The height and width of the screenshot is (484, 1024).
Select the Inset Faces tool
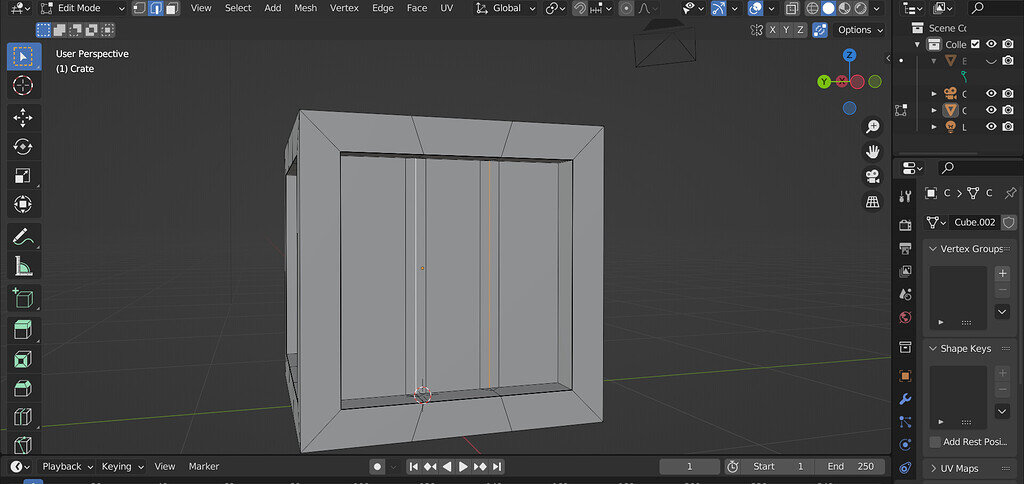click(23, 358)
